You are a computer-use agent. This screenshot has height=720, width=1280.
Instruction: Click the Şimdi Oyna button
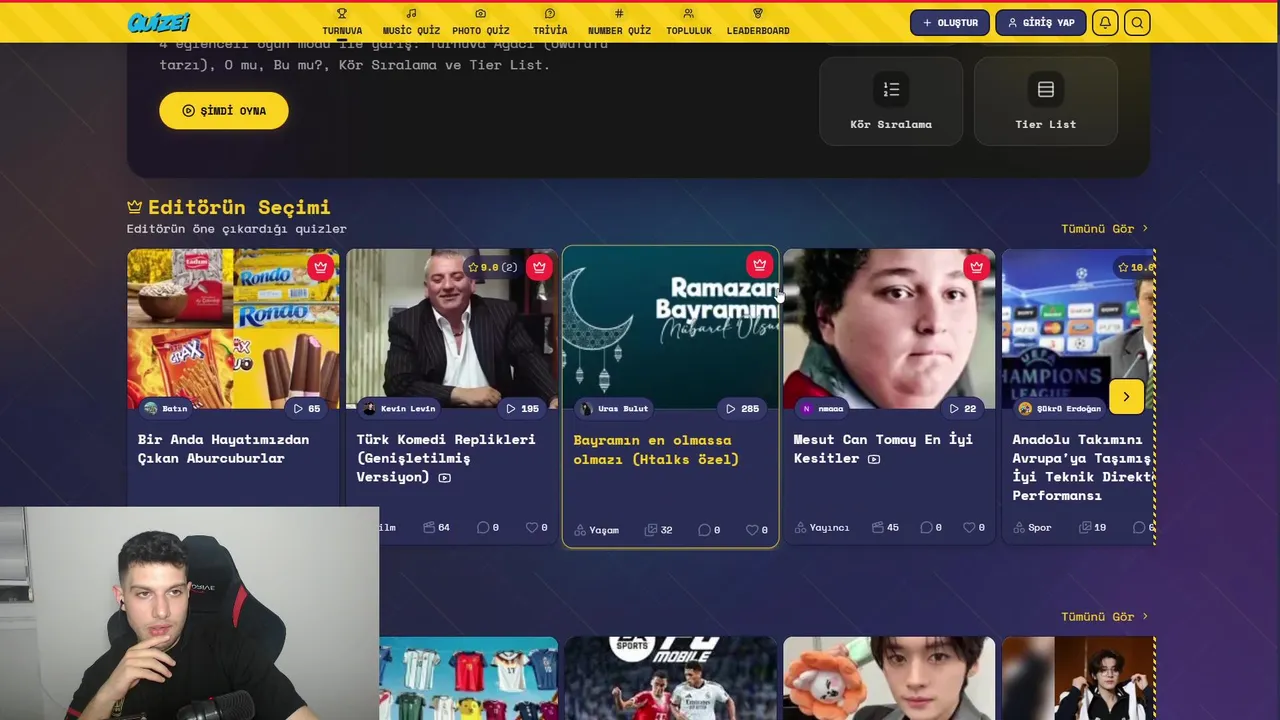coord(224,110)
